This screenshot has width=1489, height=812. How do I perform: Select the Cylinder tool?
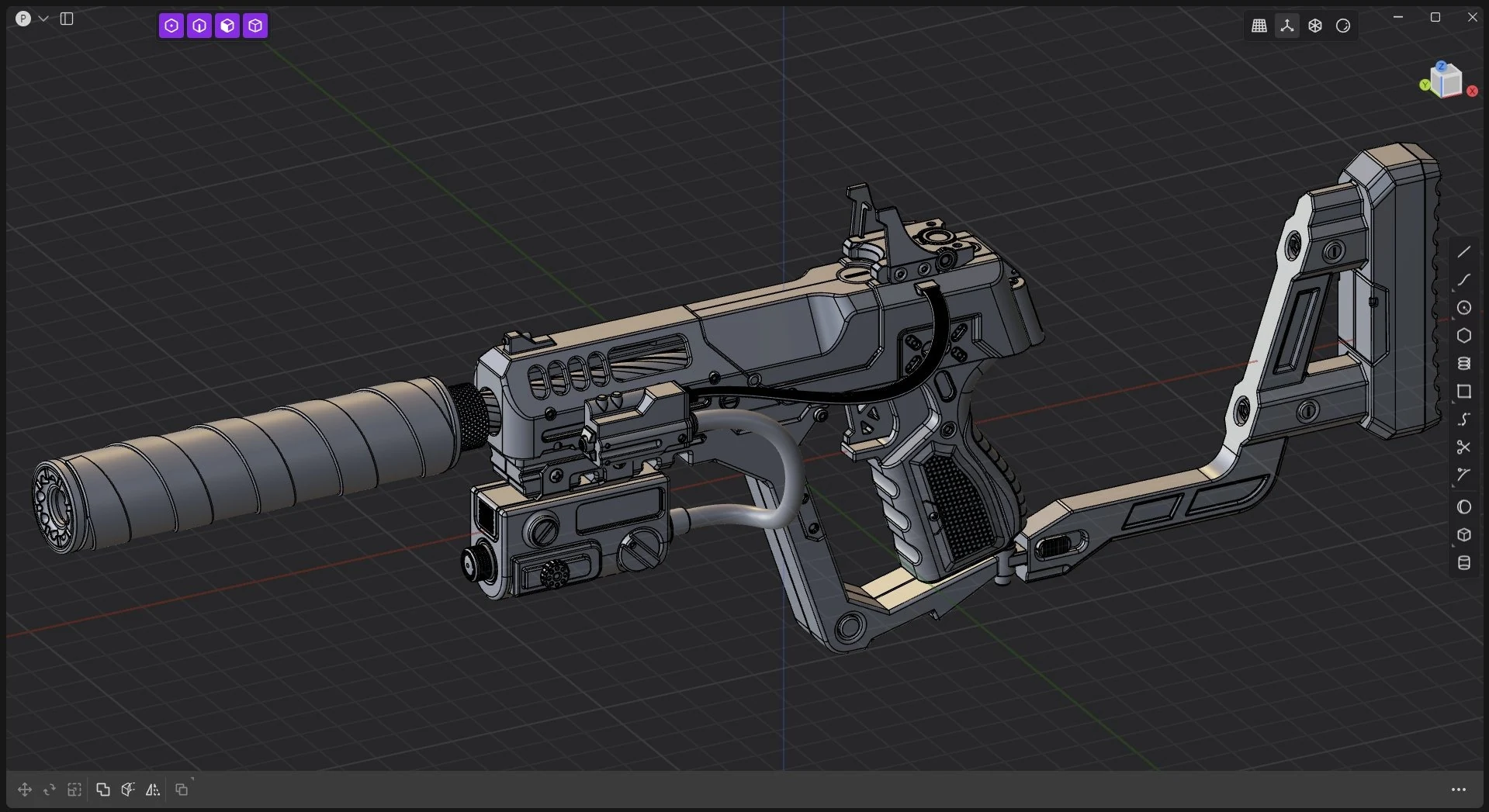1463,563
